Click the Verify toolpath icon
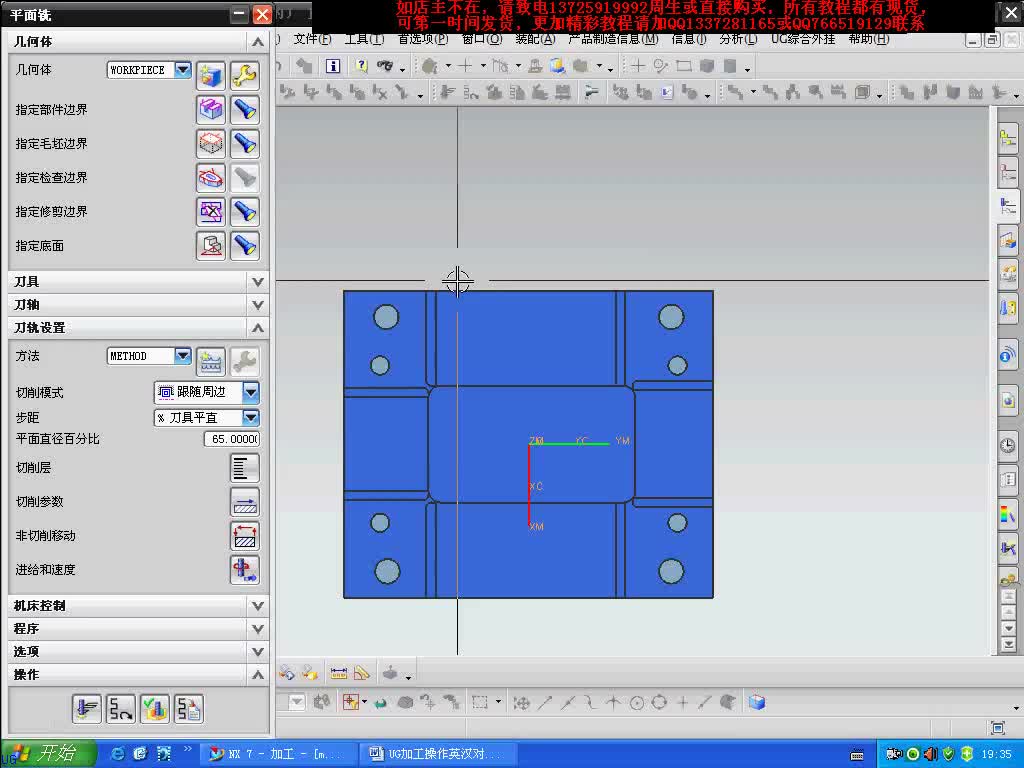Viewport: 1024px width, 768px height. pos(154,709)
